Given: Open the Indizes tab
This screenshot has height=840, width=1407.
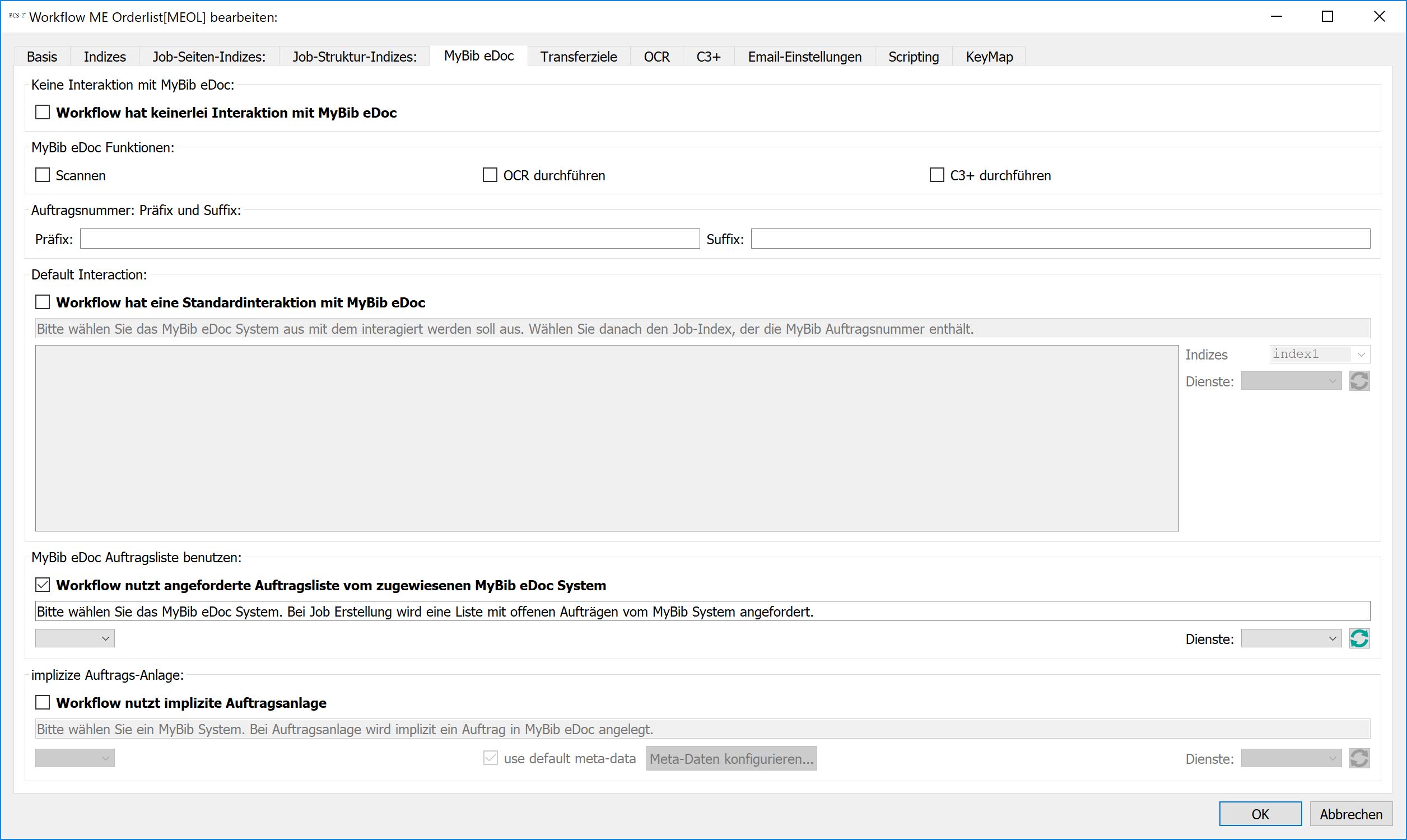Looking at the screenshot, I should [105, 57].
